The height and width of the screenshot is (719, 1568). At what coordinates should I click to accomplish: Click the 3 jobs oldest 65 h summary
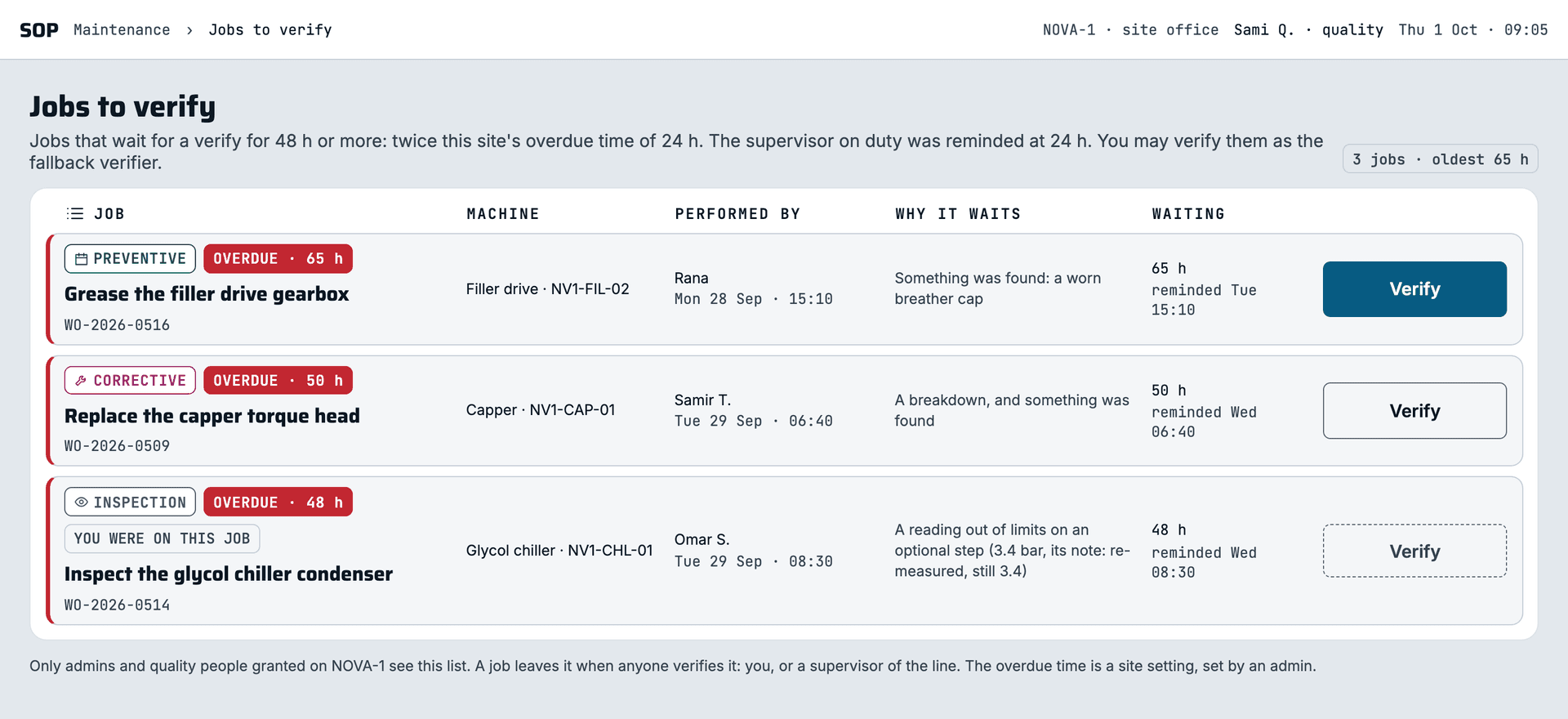(1440, 159)
